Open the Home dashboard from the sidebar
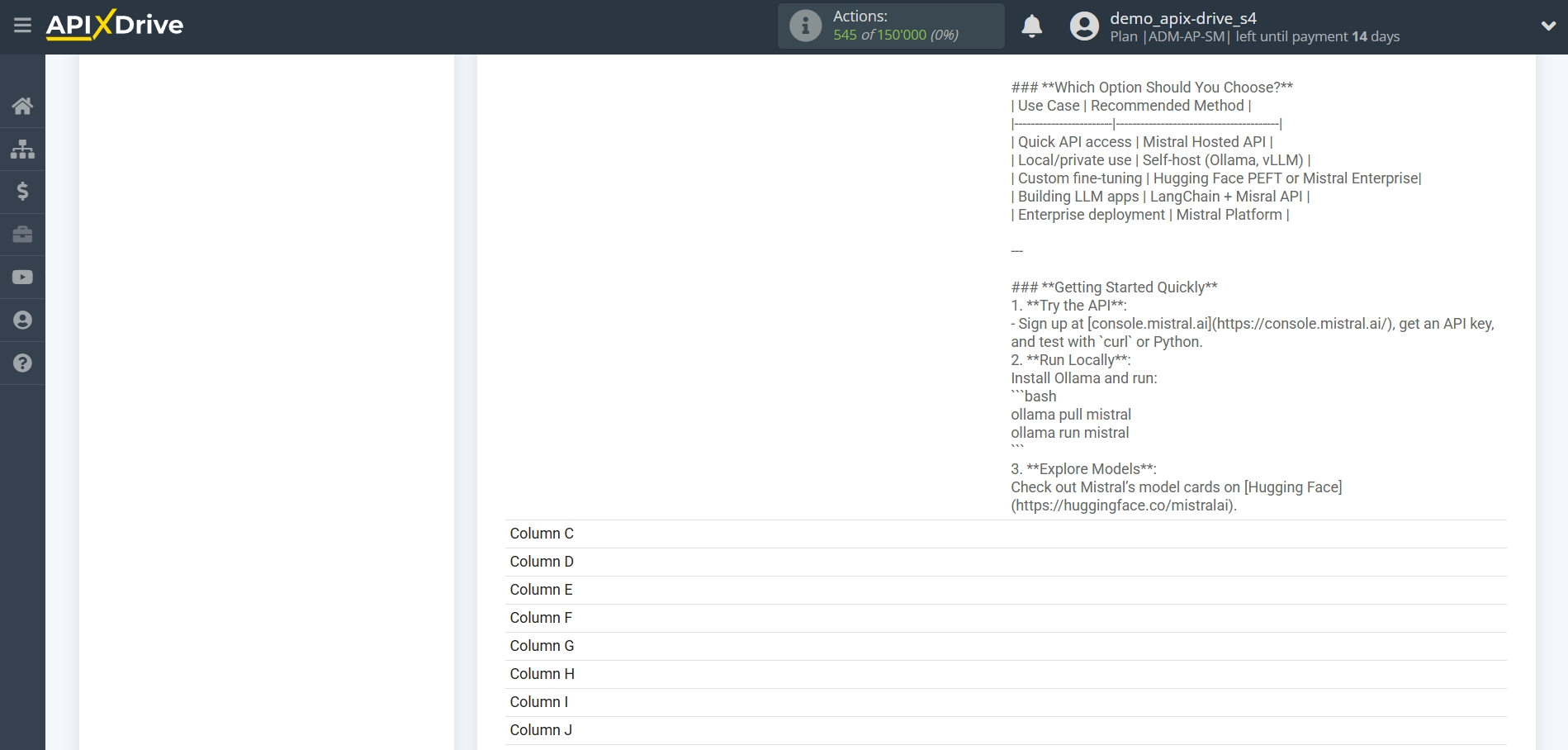Image resolution: width=1568 pixels, height=750 pixels. pos(21,106)
